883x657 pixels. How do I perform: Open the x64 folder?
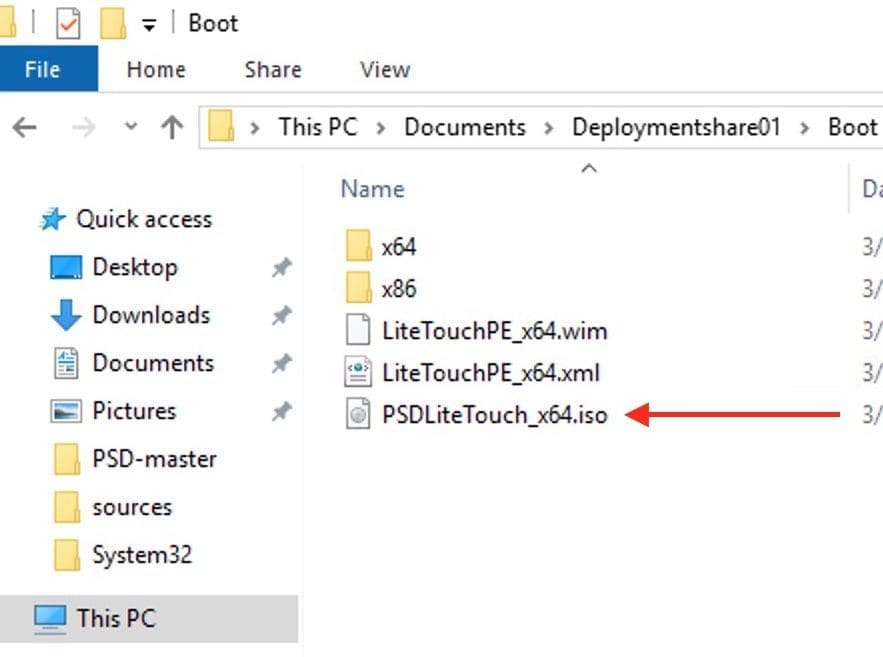click(x=398, y=246)
